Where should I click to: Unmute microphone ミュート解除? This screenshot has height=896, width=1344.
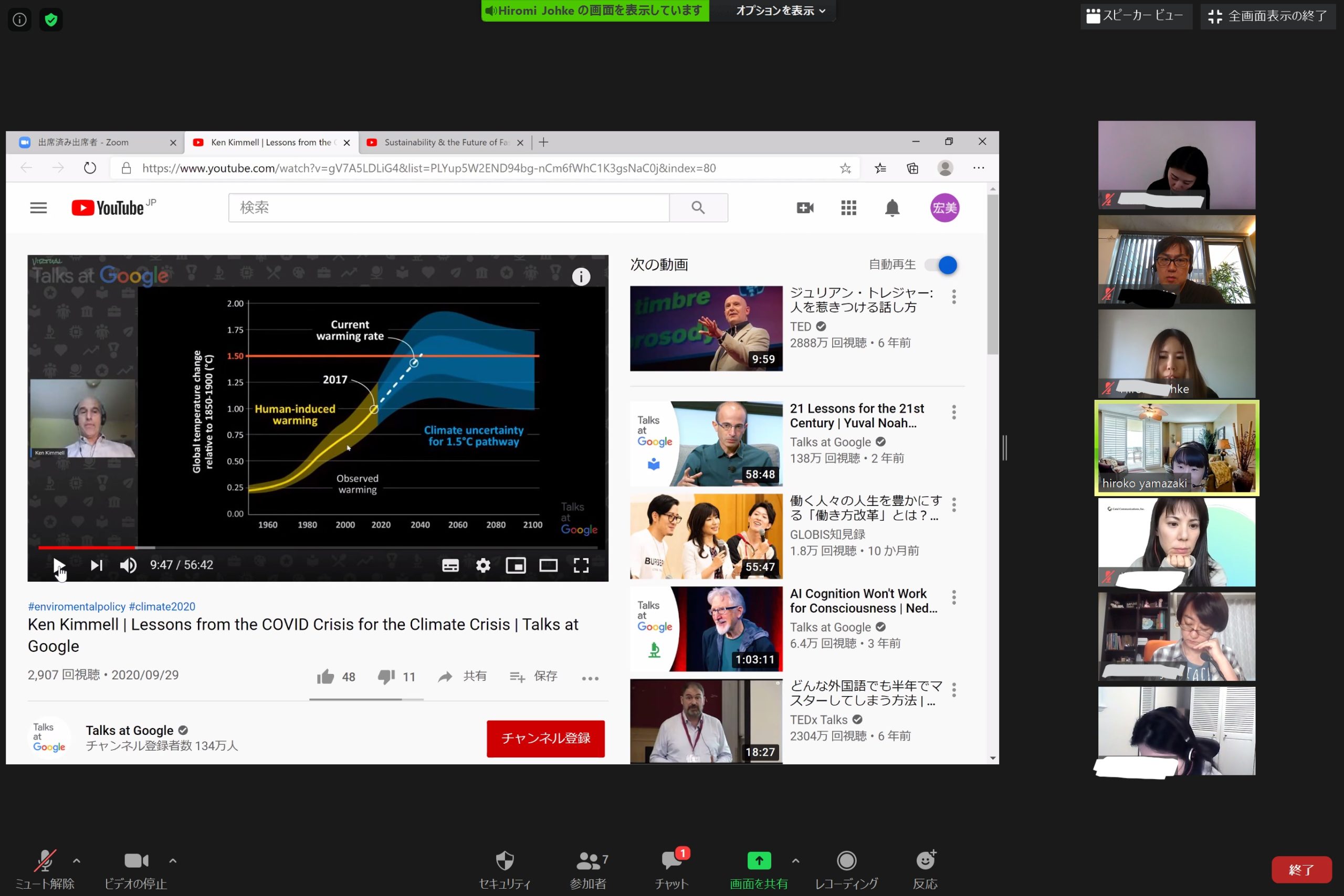[x=45, y=870]
